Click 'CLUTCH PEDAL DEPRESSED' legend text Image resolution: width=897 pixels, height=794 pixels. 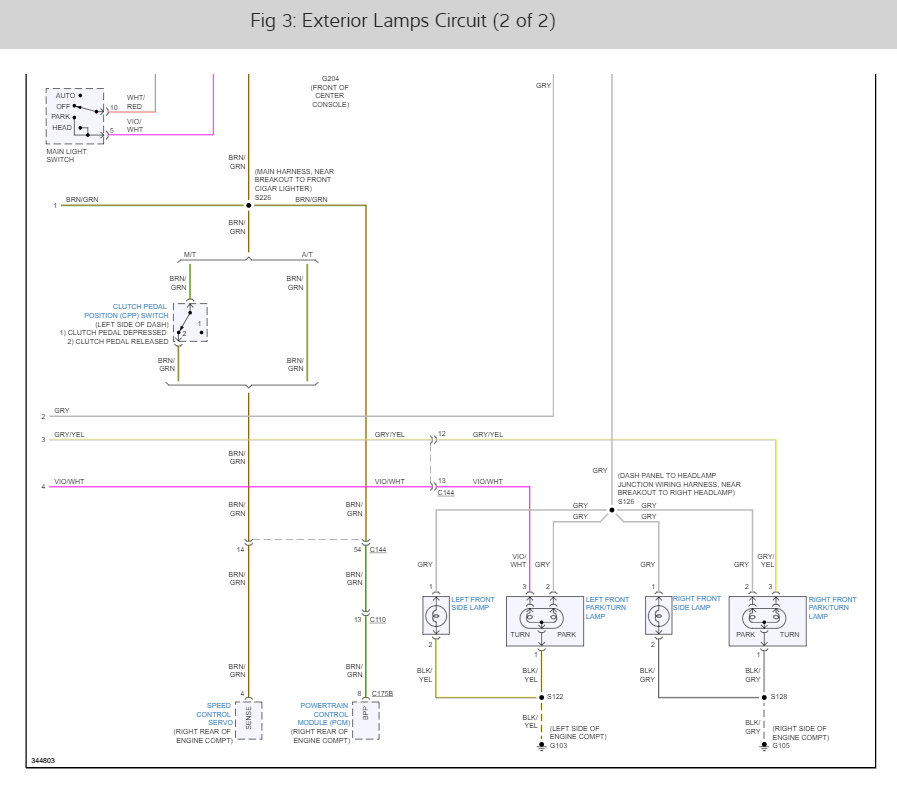pyautogui.click(x=113, y=332)
